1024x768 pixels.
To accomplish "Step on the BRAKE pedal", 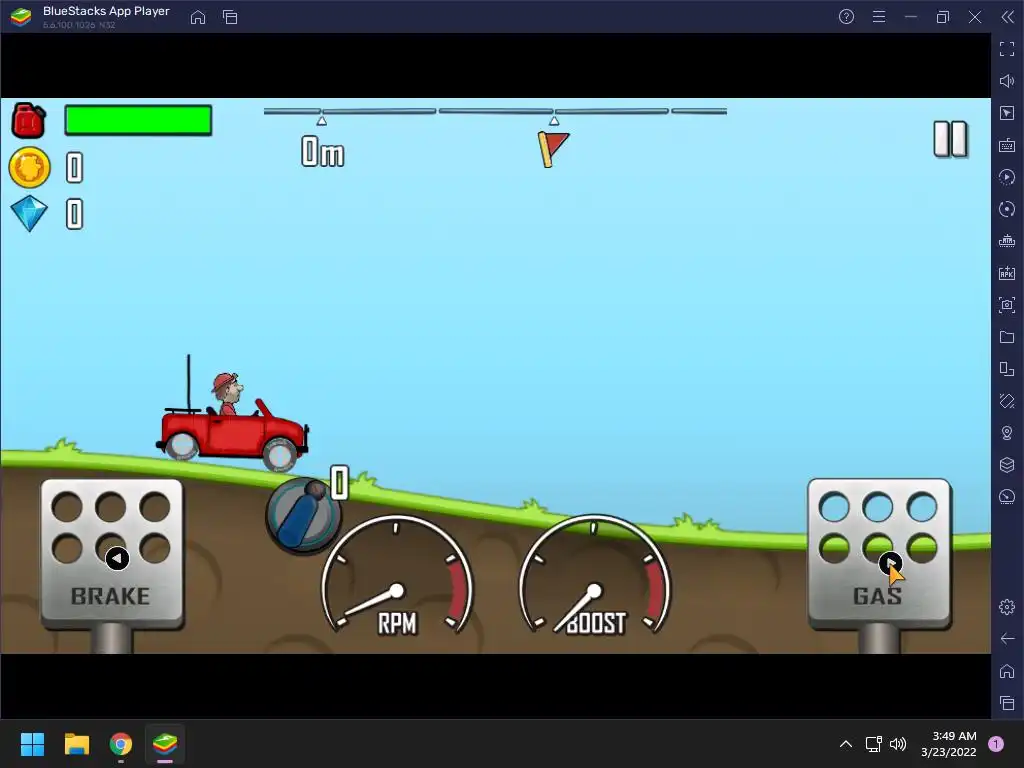I will 112,554.
